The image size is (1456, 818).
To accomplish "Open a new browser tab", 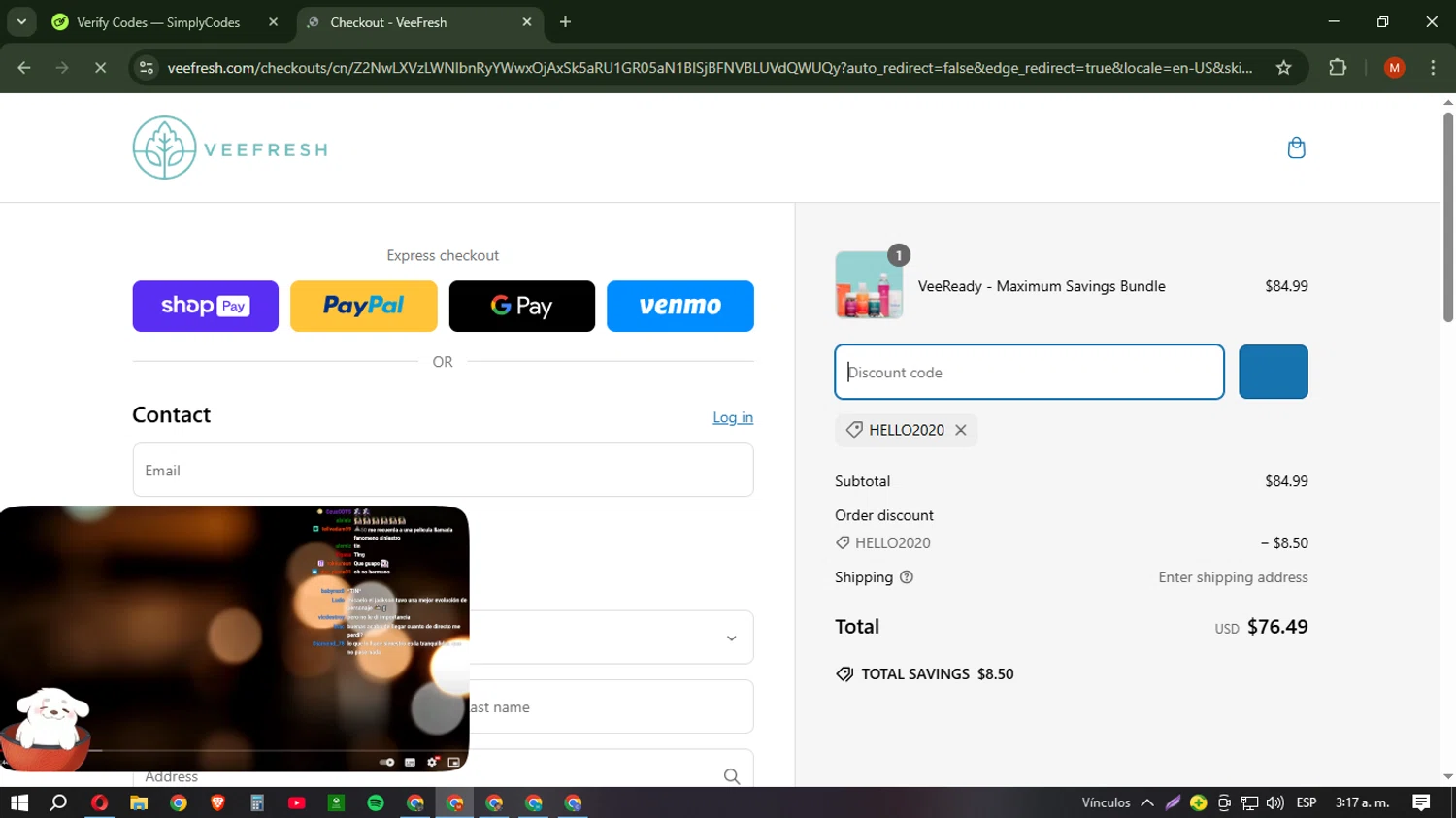I will tap(565, 21).
